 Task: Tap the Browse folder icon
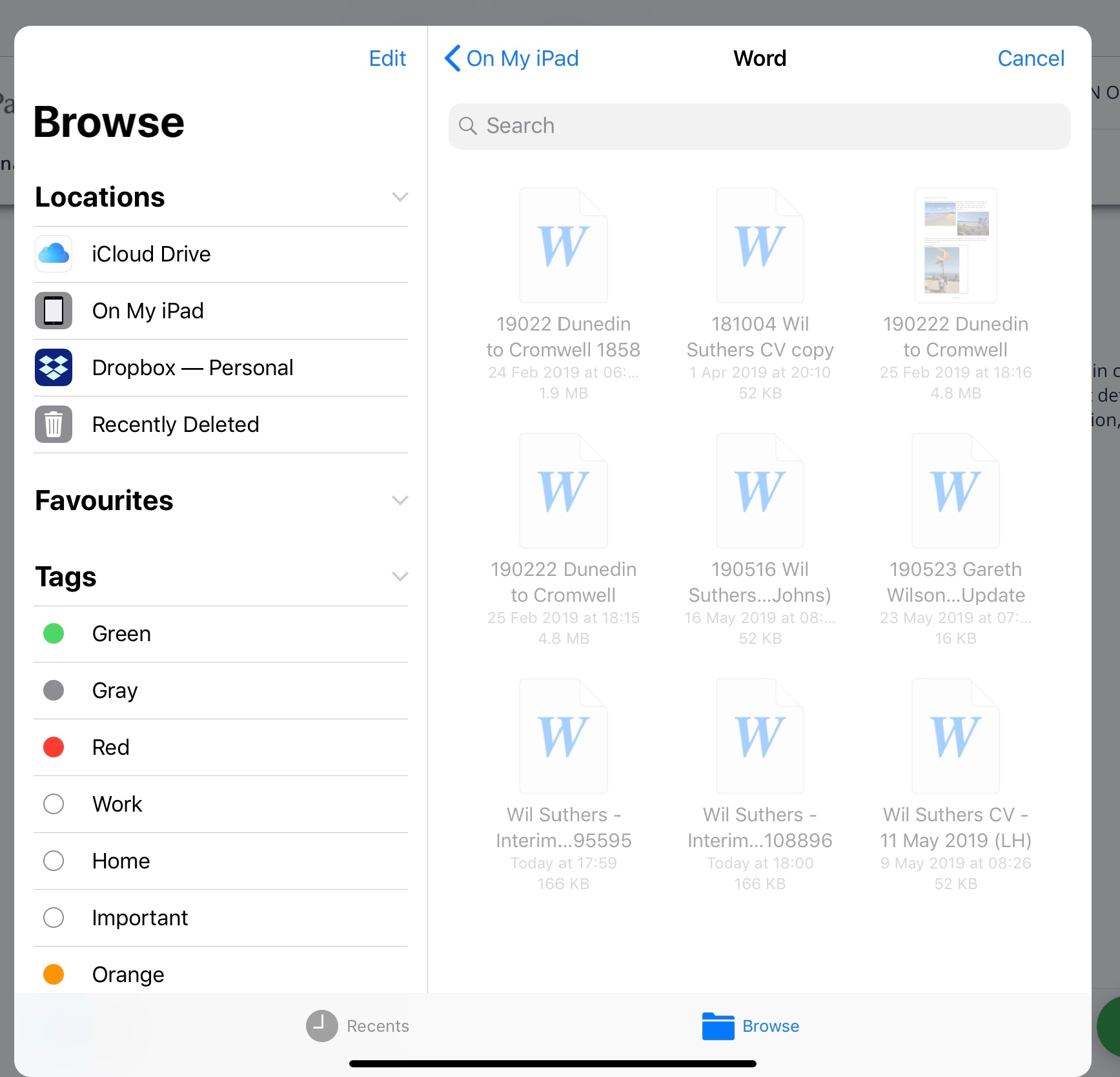click(718, 1026)
